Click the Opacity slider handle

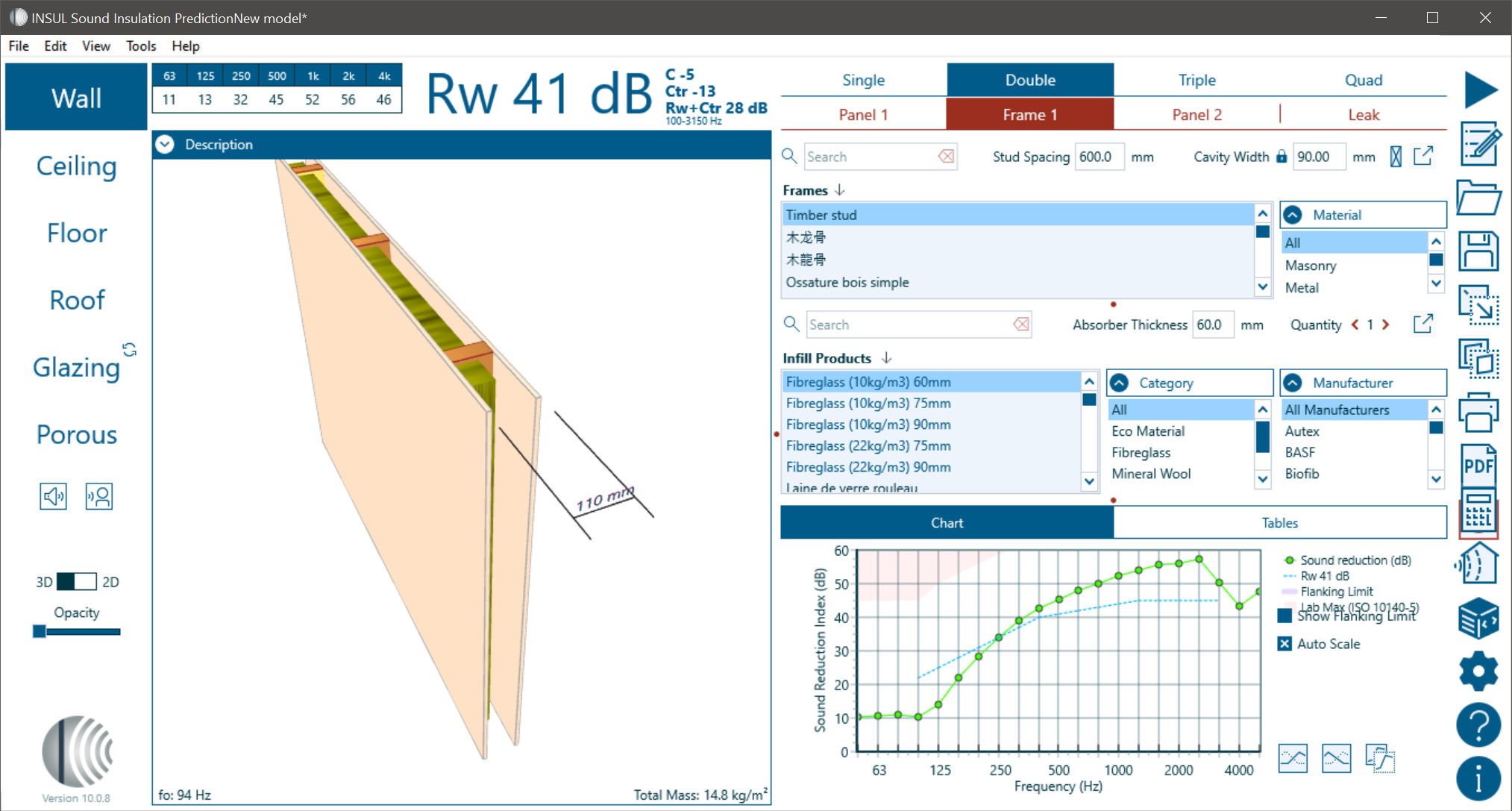[40, 631]
